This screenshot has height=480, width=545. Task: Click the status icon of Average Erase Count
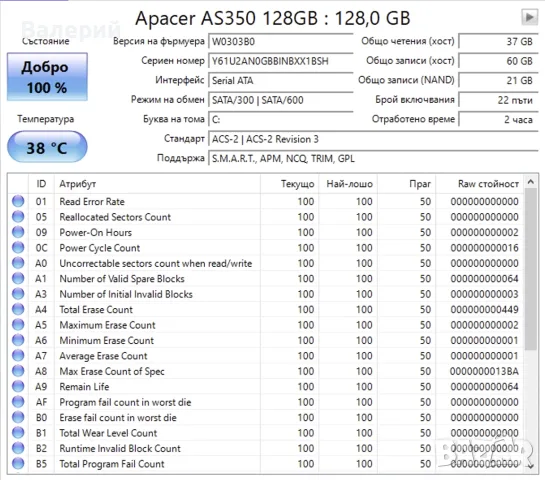(18, 356)
